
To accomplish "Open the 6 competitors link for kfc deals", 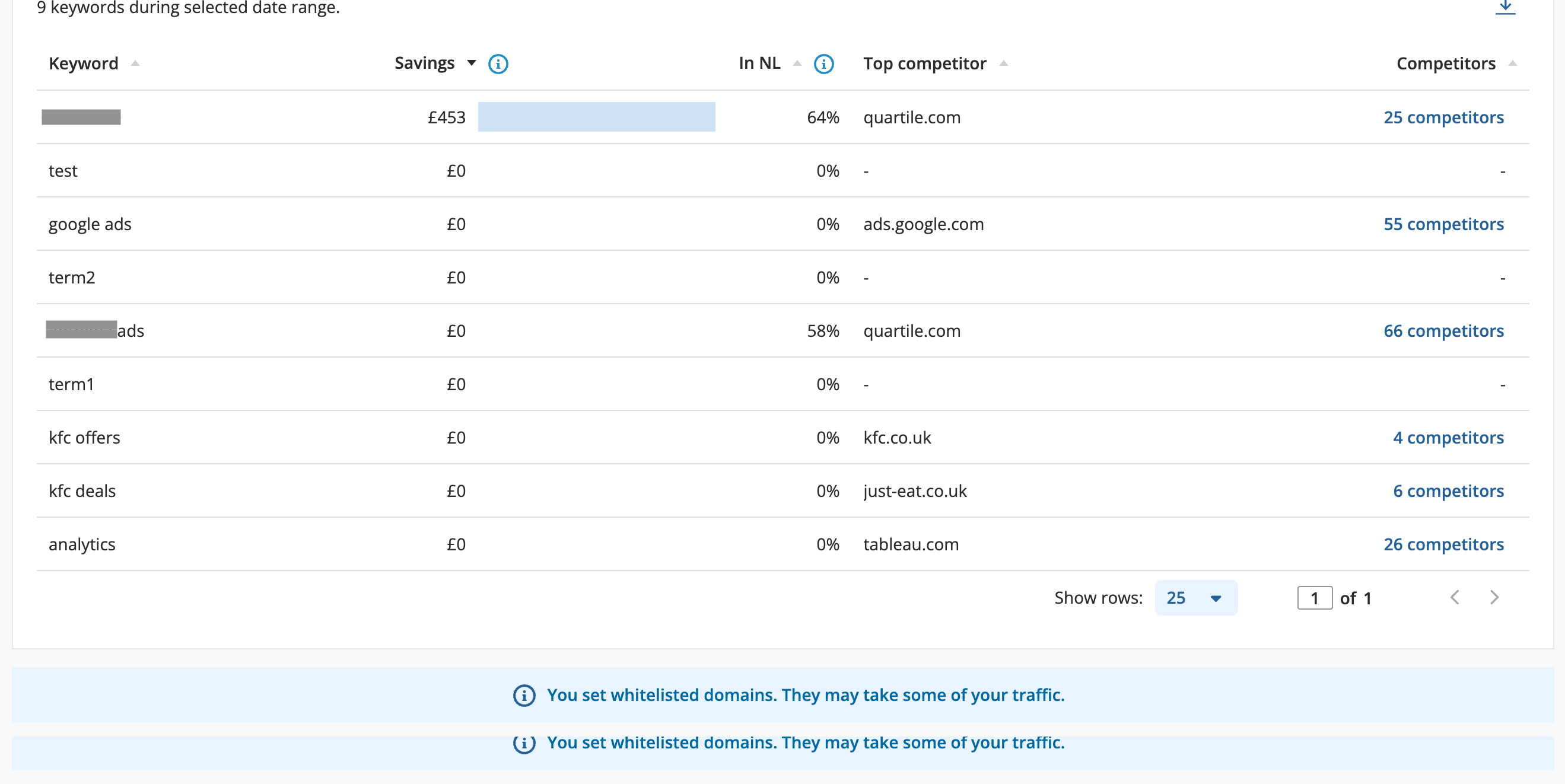I will [x=1448, y=491].
